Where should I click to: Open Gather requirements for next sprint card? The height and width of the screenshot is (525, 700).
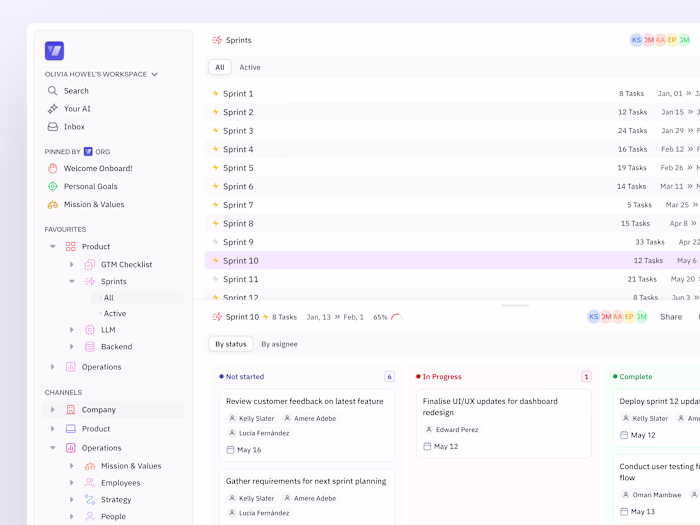coord(307,497)
